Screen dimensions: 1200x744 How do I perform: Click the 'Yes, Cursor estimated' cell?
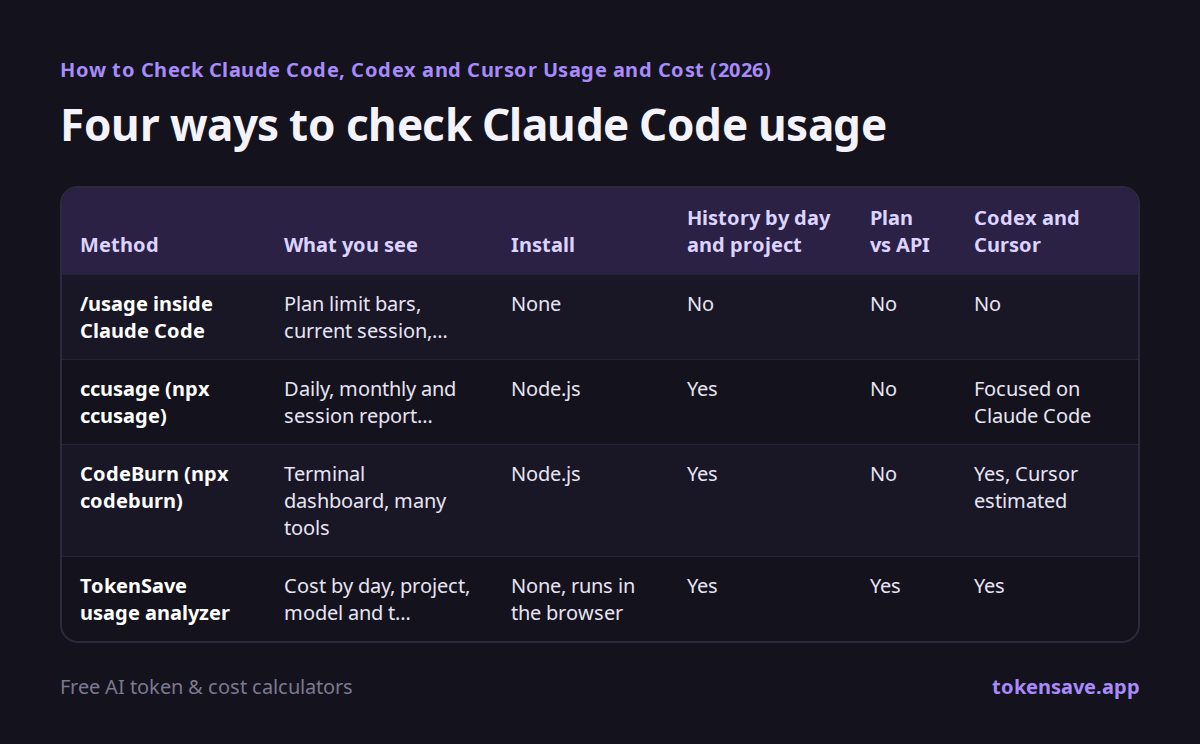[x=1026, y=487]
